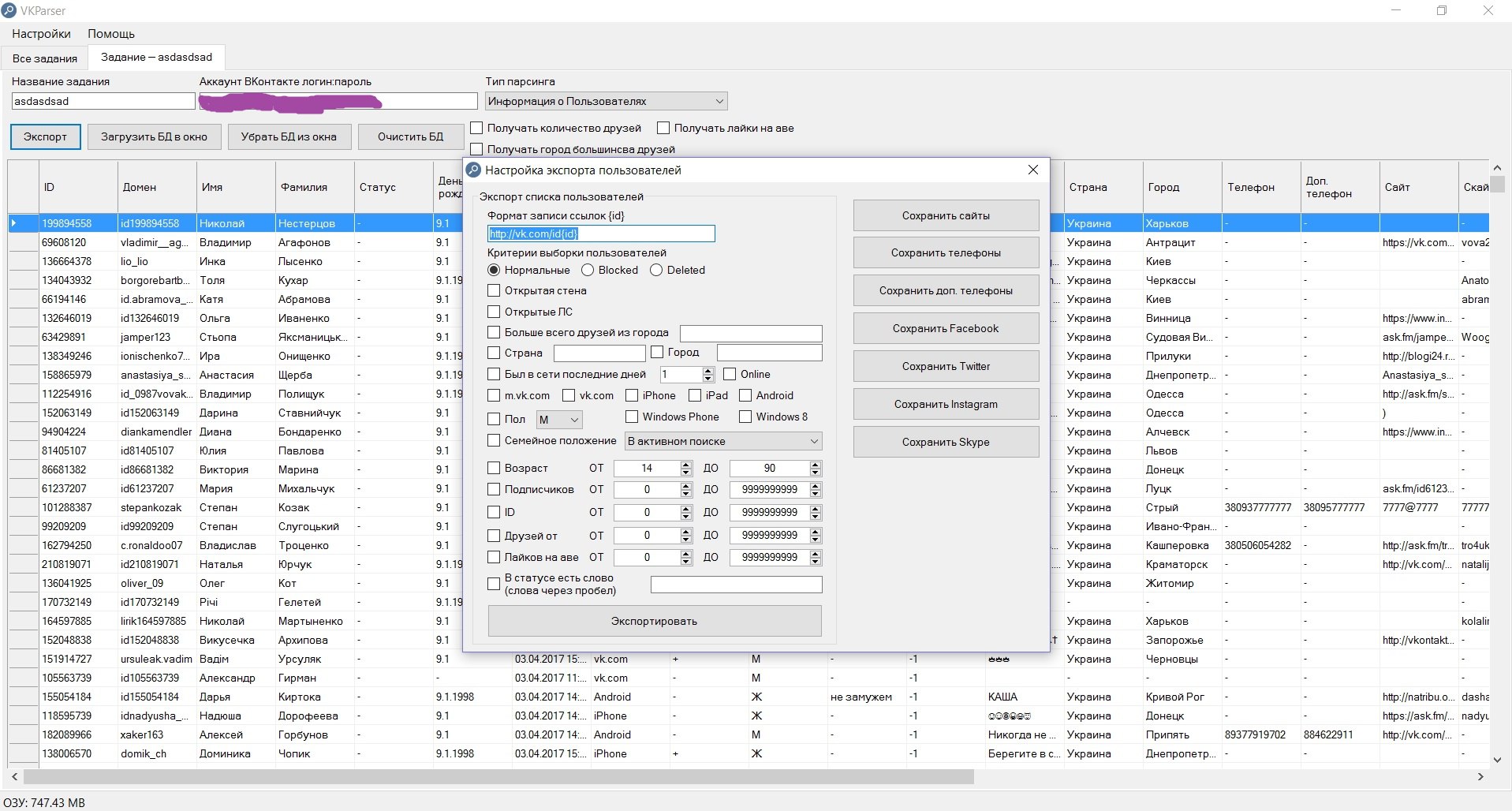
Task: Check the Открытые ЛС option
Action: (494, 312)
